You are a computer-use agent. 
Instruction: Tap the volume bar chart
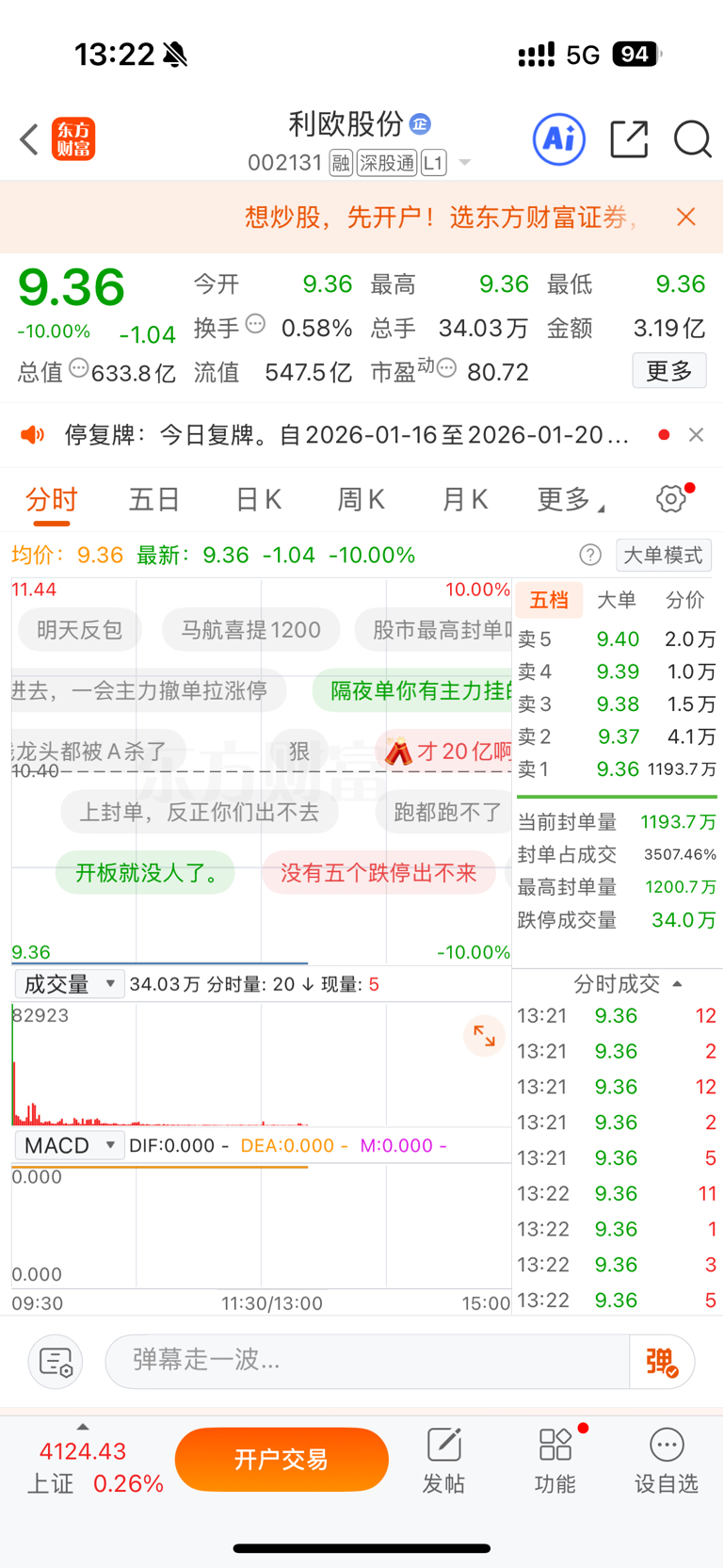click(x=262, y=1064)
